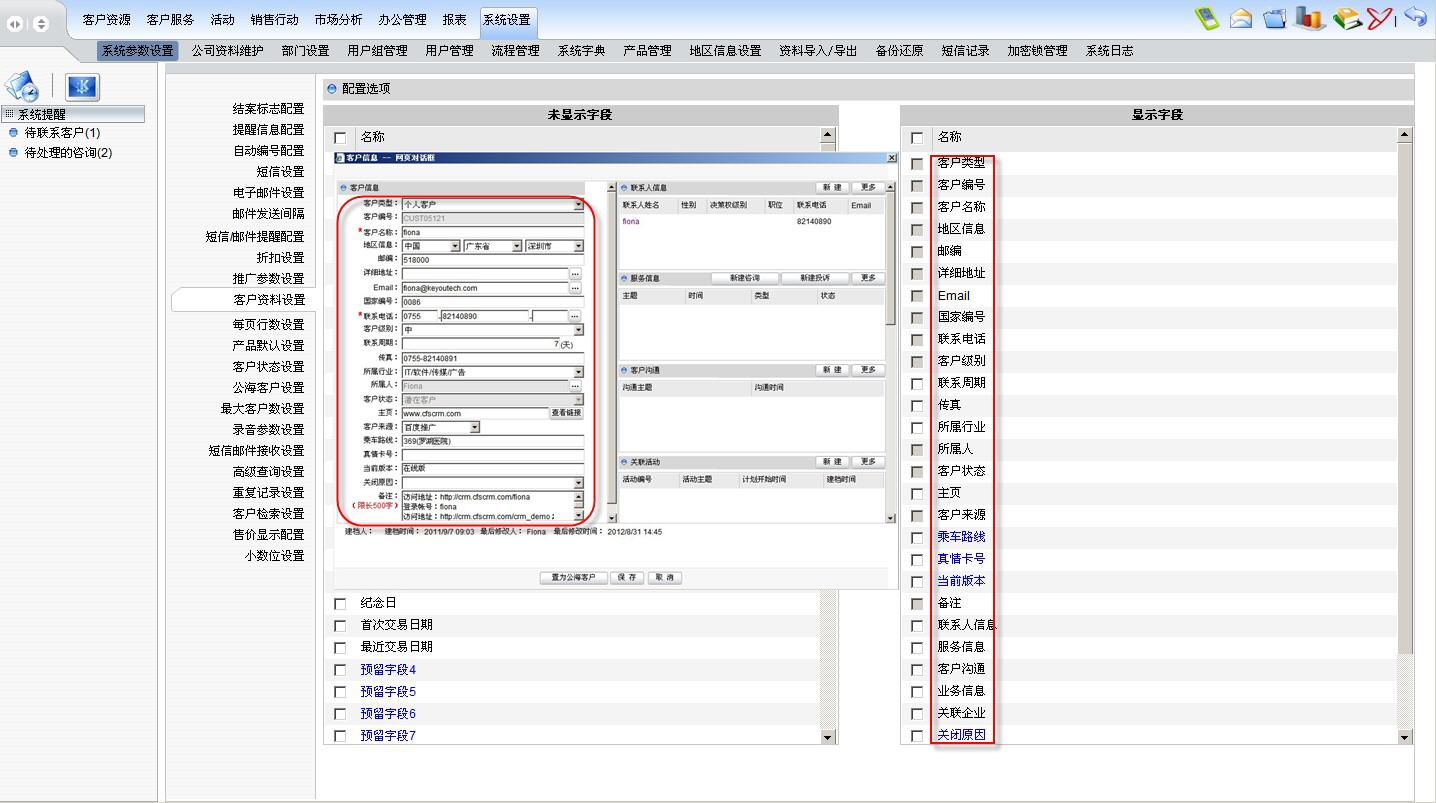Toggle the 名称 header checkbox in 未显示字段
Image resolution: width=1436 pixels, height=803 pixels.
click(340, 138)
